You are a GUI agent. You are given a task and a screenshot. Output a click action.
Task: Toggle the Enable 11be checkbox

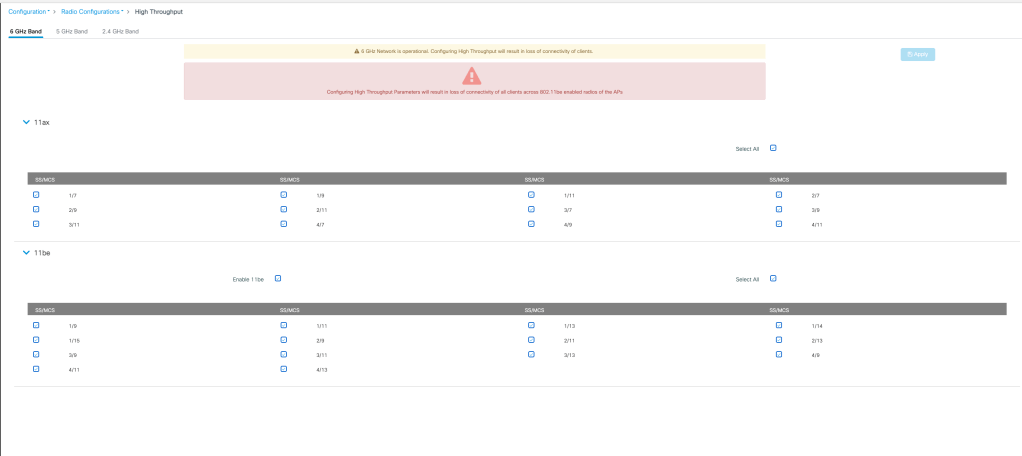point(278,279)
